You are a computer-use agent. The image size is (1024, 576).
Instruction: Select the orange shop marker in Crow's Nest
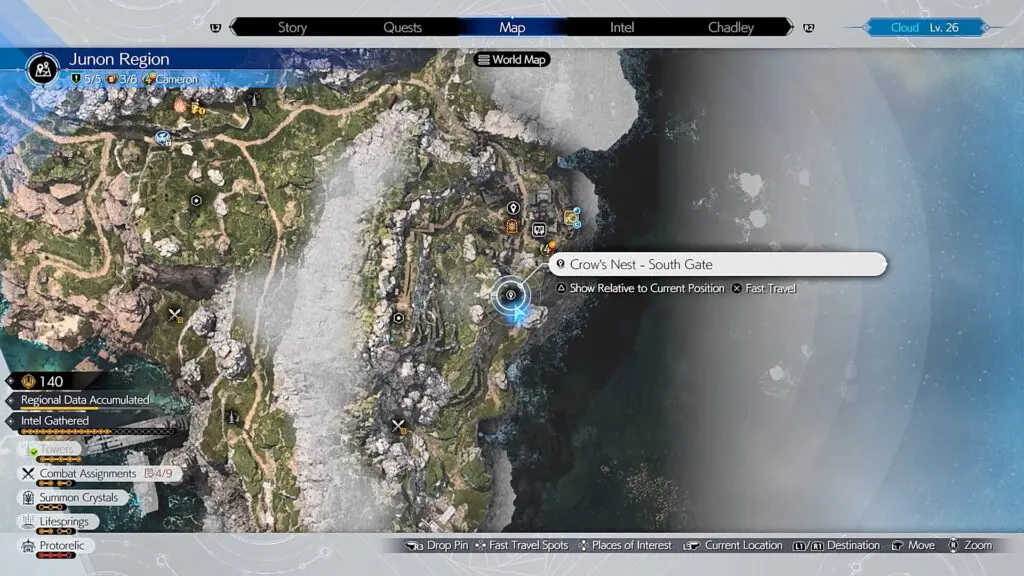(512, 227)
